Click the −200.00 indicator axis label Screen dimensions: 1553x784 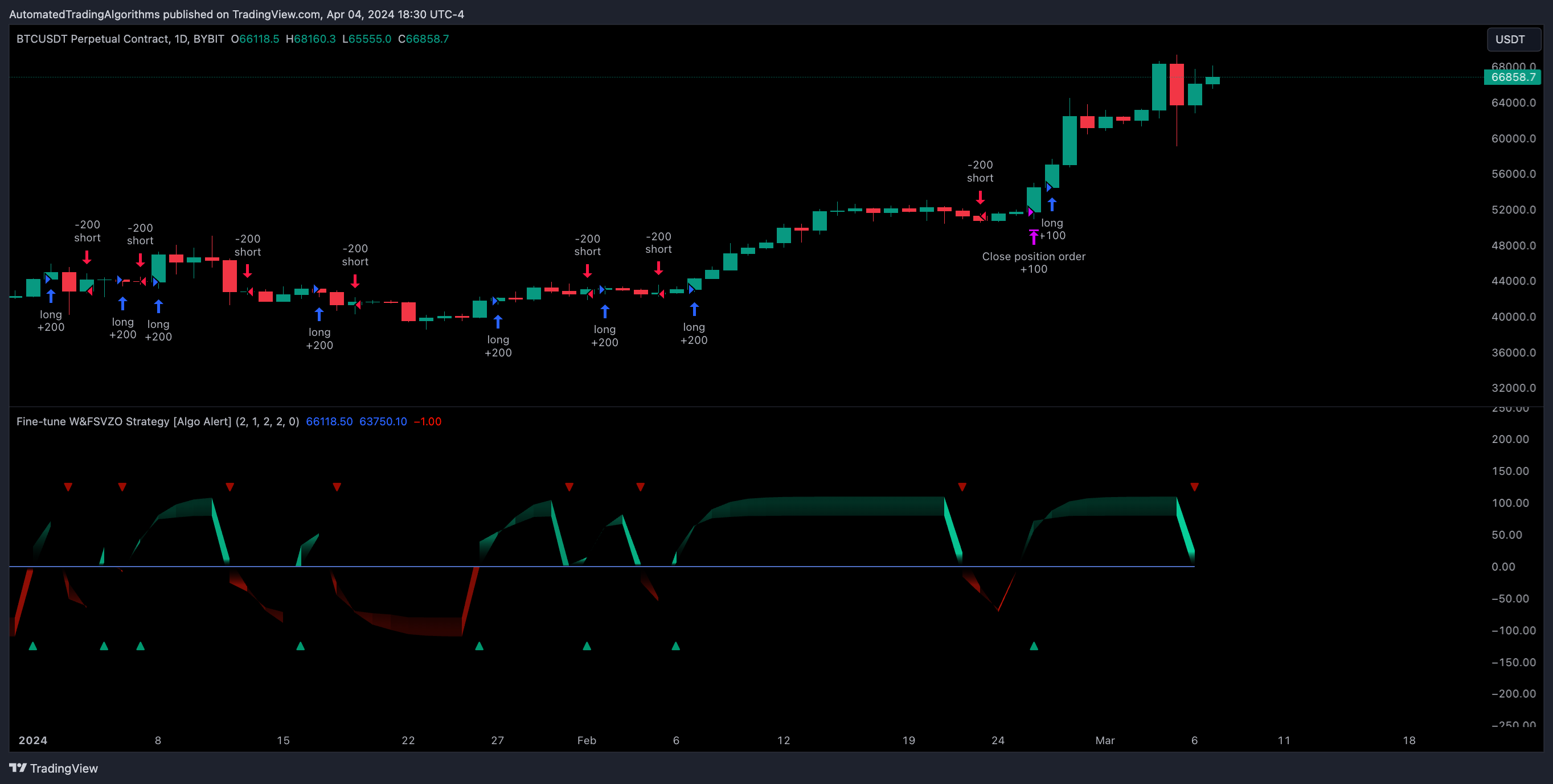[x=1513, y=694]
